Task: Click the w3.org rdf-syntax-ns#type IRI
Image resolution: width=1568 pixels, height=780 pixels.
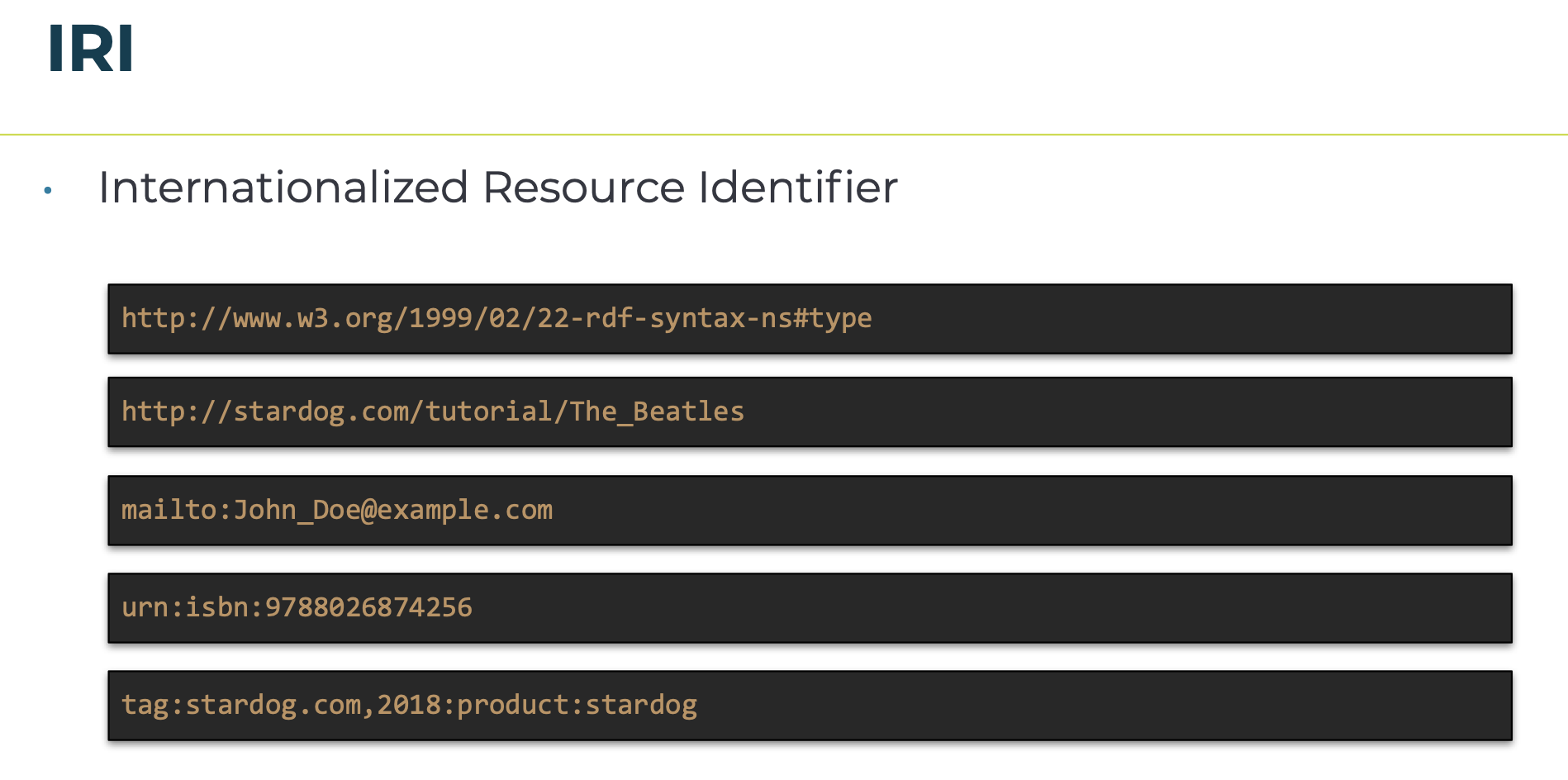Action: (497, 318)
